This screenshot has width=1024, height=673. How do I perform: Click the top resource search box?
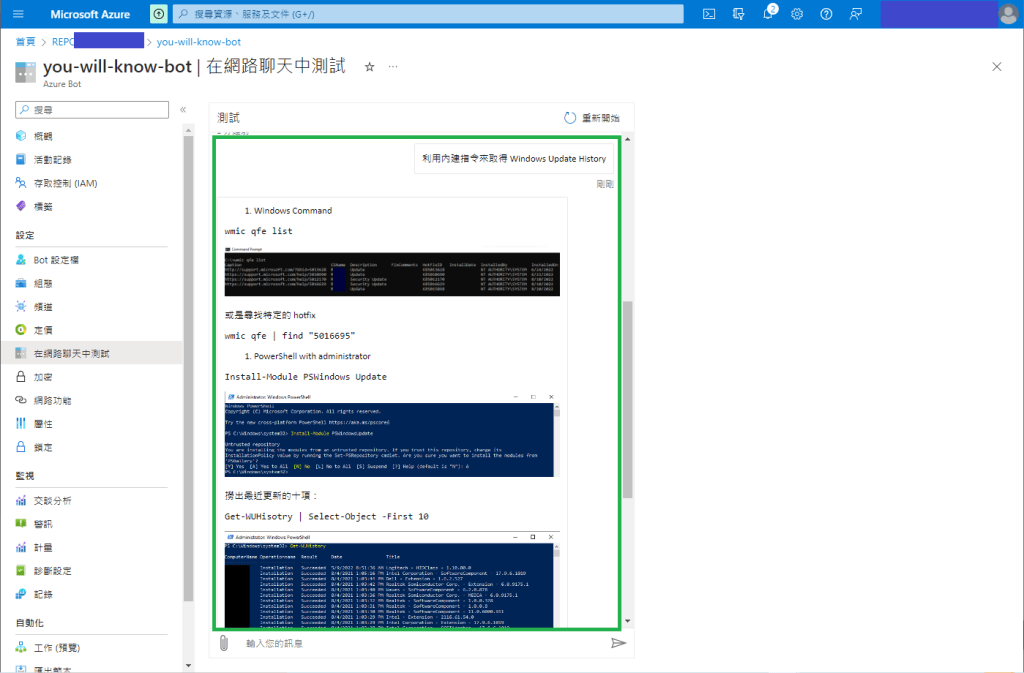tap(428, 14)
